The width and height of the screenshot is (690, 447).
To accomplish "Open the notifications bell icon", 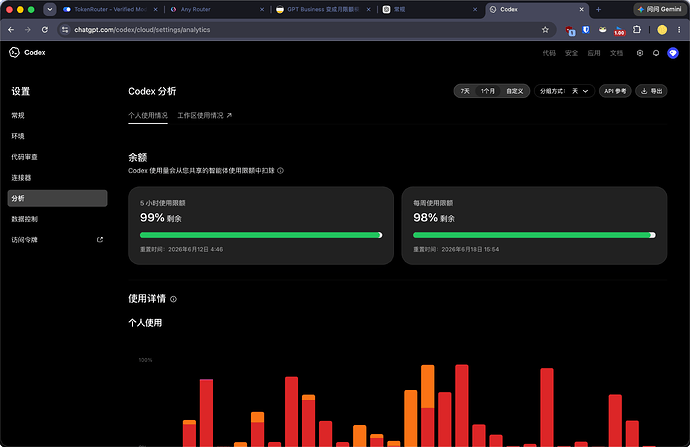I will coord(656,53).
